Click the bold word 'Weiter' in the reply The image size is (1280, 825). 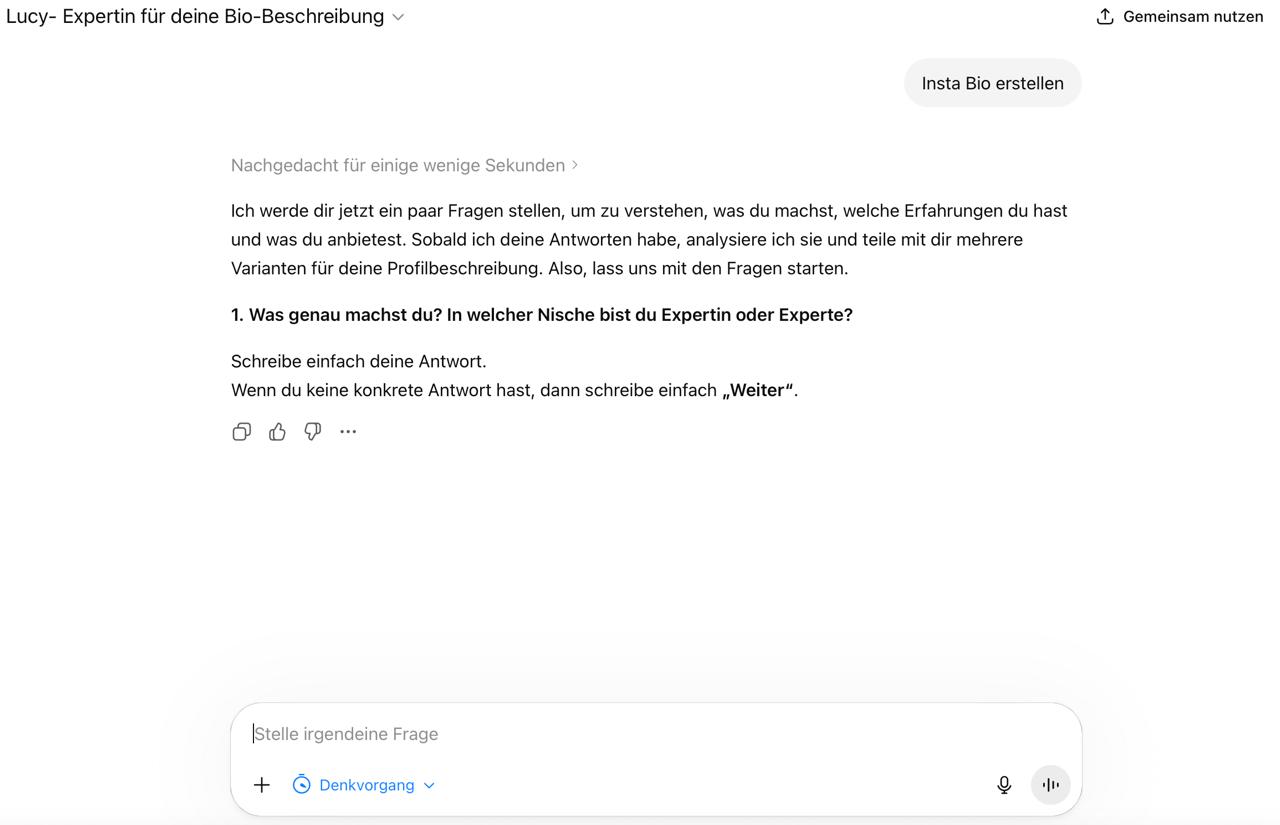758,390
